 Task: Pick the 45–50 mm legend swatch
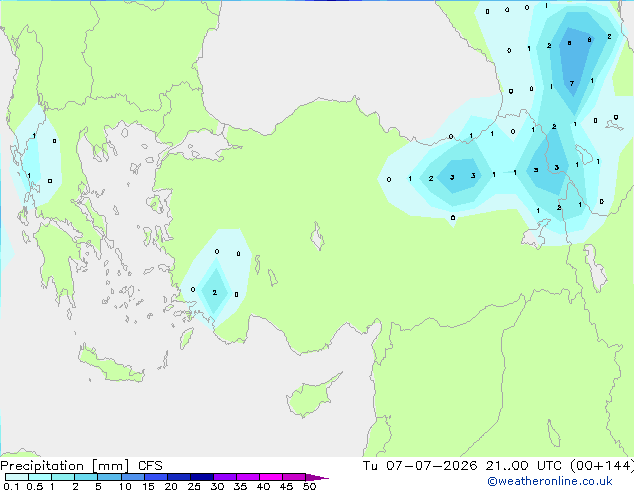tap(294, 477)
